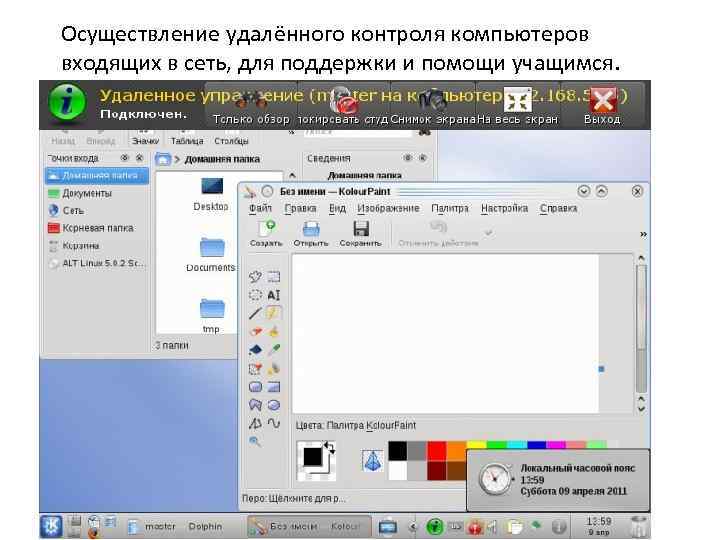The image size is (720, 540).
Task: Click the Сохранить floppy-disk toolbar button
Action: [x=360, y=234]
